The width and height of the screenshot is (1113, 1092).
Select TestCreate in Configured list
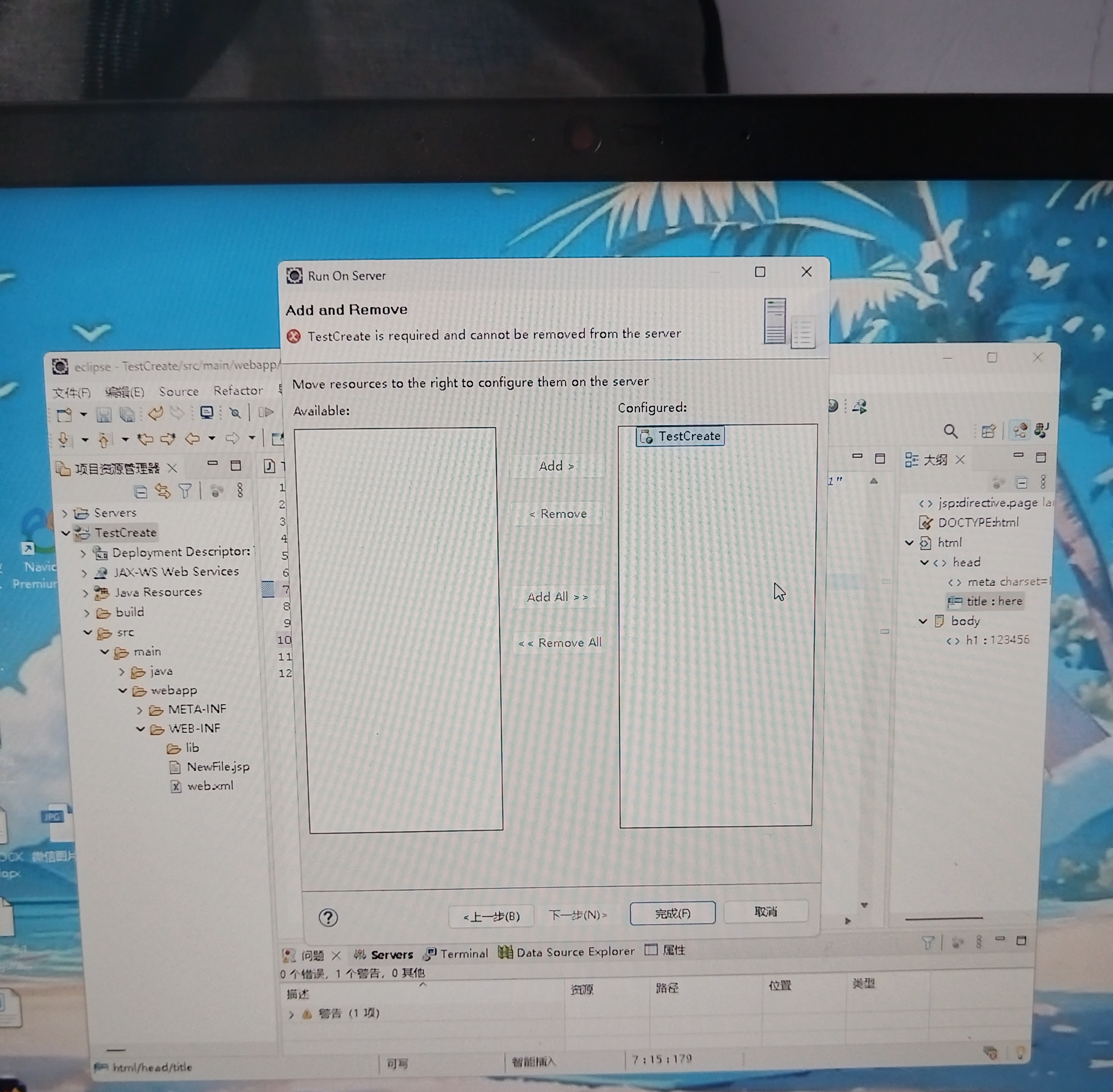tap(680, 437)
